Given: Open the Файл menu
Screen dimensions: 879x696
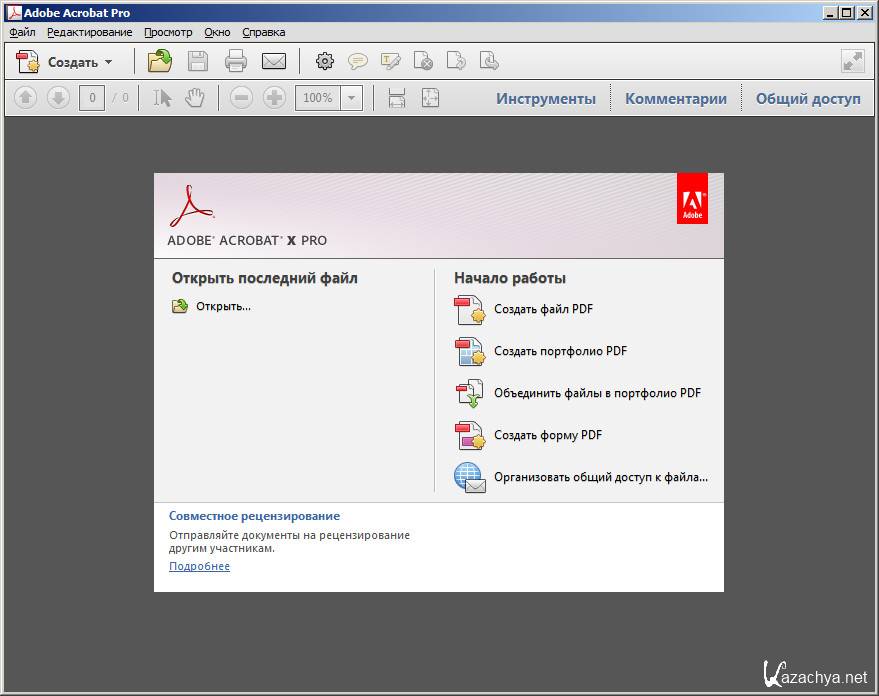Looking at the screenshot, I should tap(22, 32).
